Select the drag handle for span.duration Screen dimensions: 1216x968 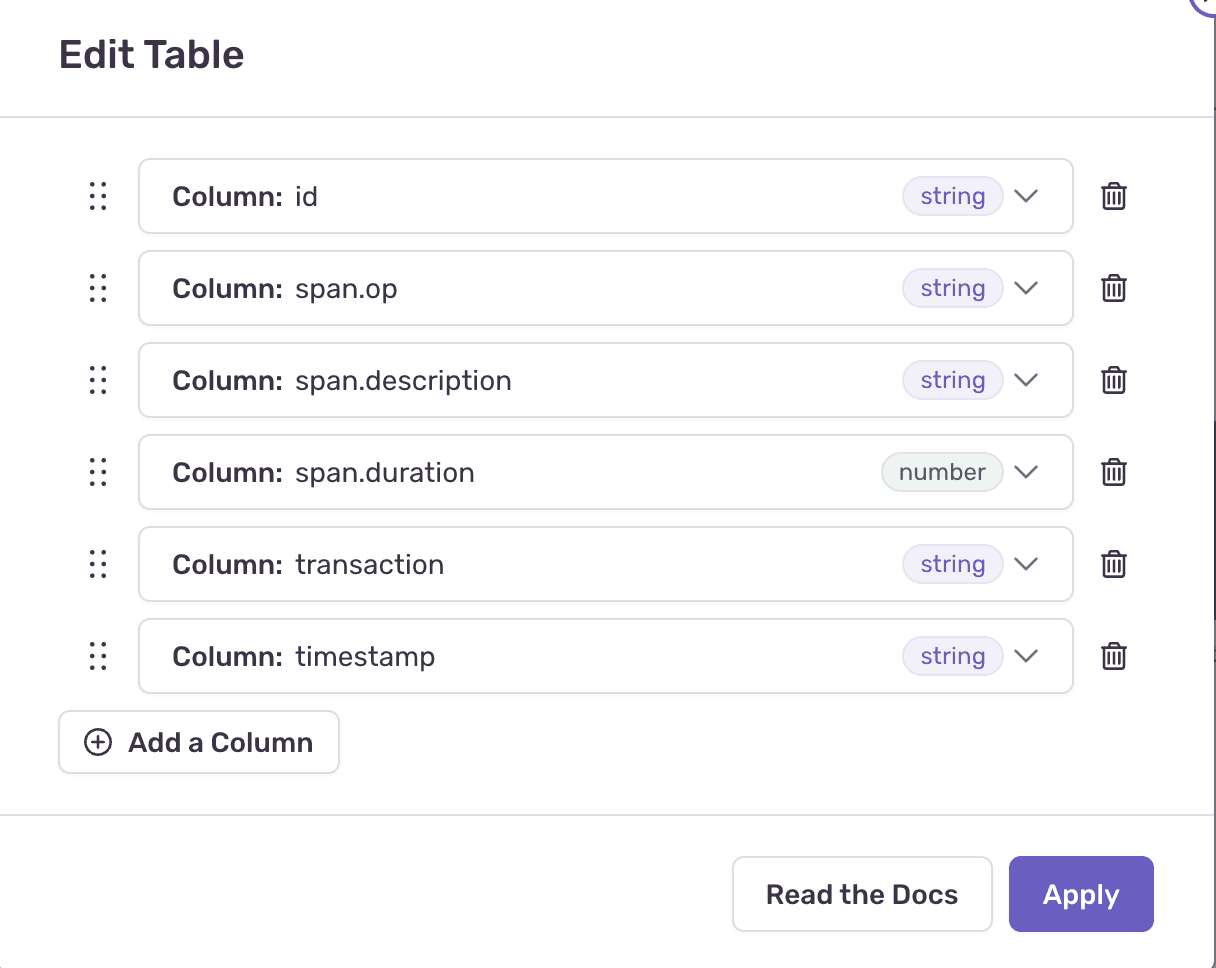(98, 472)
